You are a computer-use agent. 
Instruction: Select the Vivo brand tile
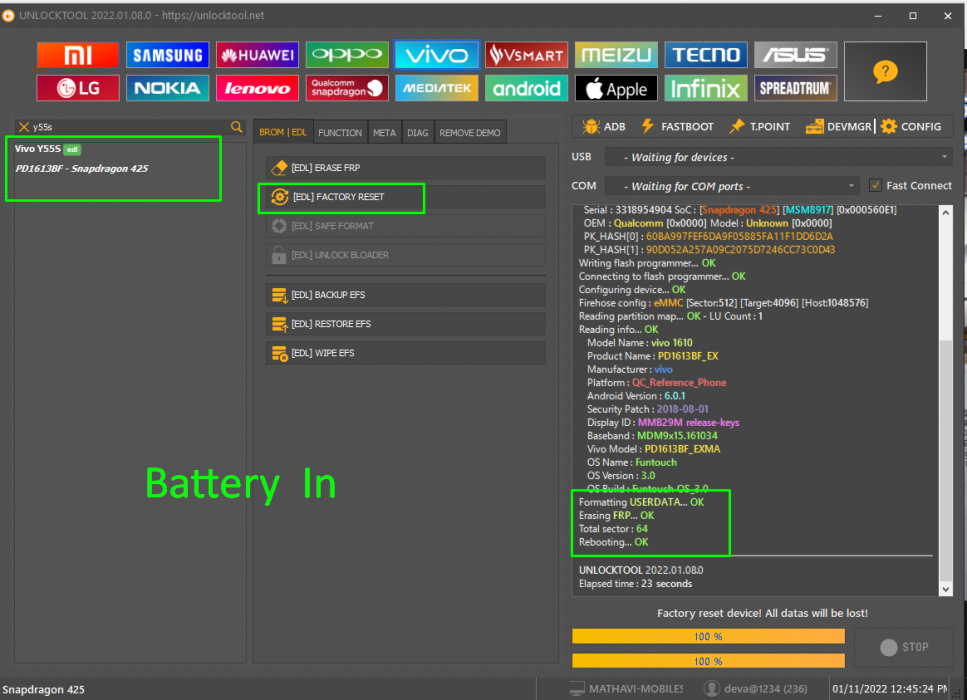pyautogui.click(x=437, y=55)
